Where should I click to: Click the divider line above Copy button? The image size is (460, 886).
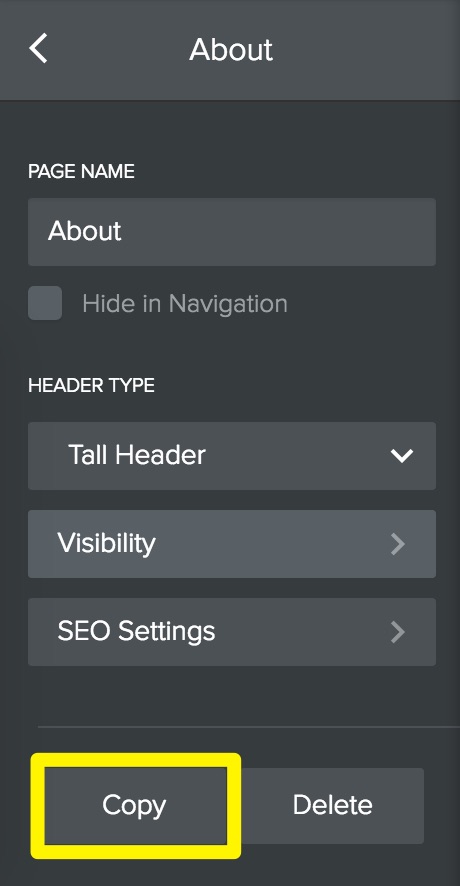coord(249,727)
